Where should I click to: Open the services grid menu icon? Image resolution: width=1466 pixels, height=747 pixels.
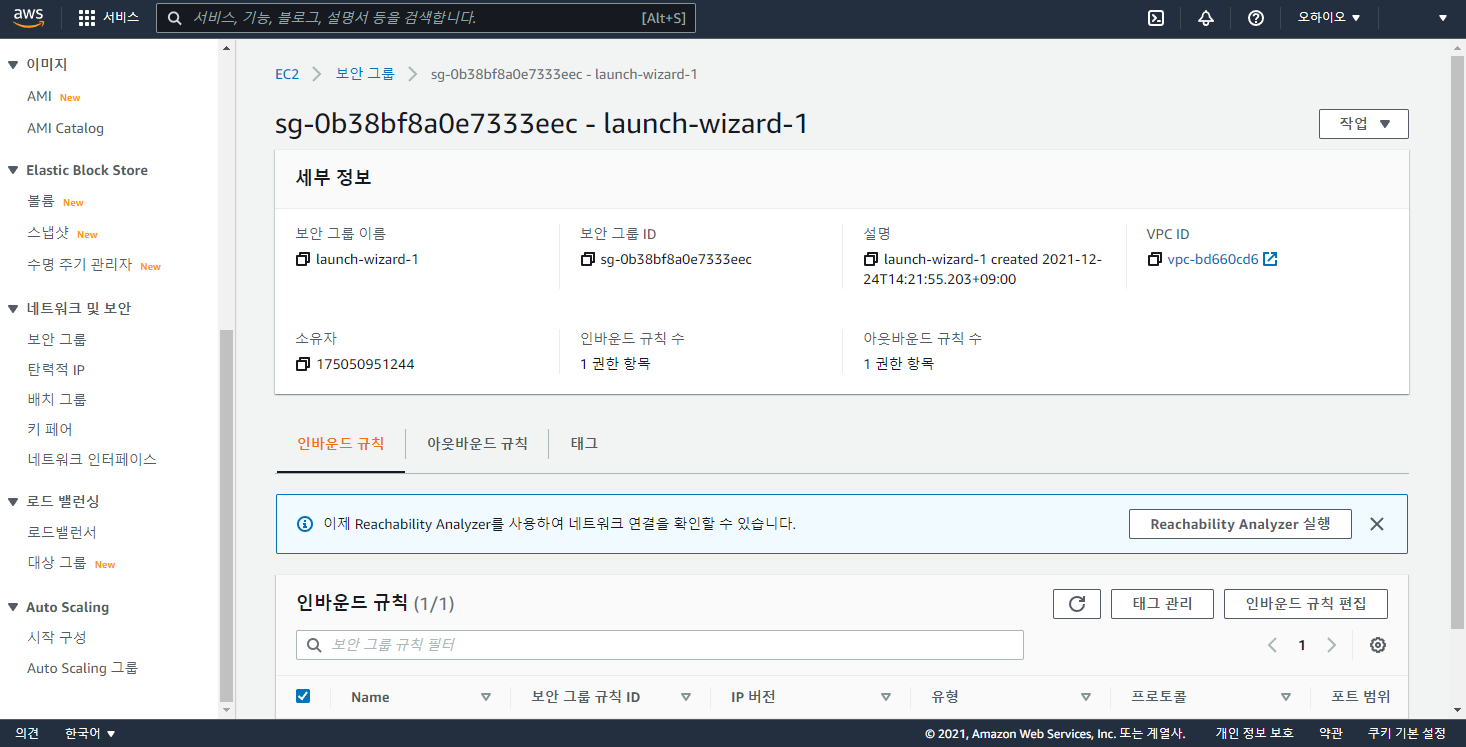[x=87, y=18]
